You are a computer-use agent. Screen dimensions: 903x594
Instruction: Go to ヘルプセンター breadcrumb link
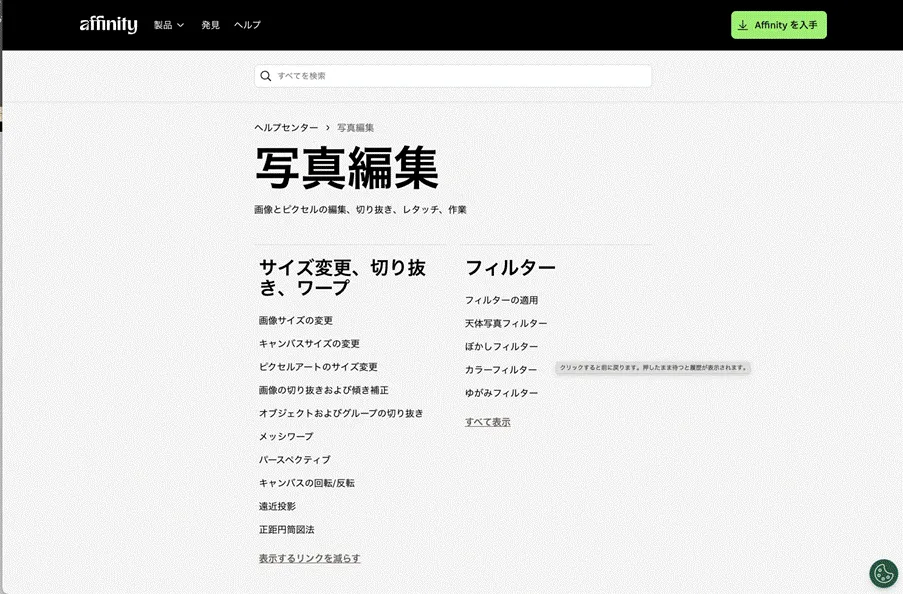[x=286, y=128]
